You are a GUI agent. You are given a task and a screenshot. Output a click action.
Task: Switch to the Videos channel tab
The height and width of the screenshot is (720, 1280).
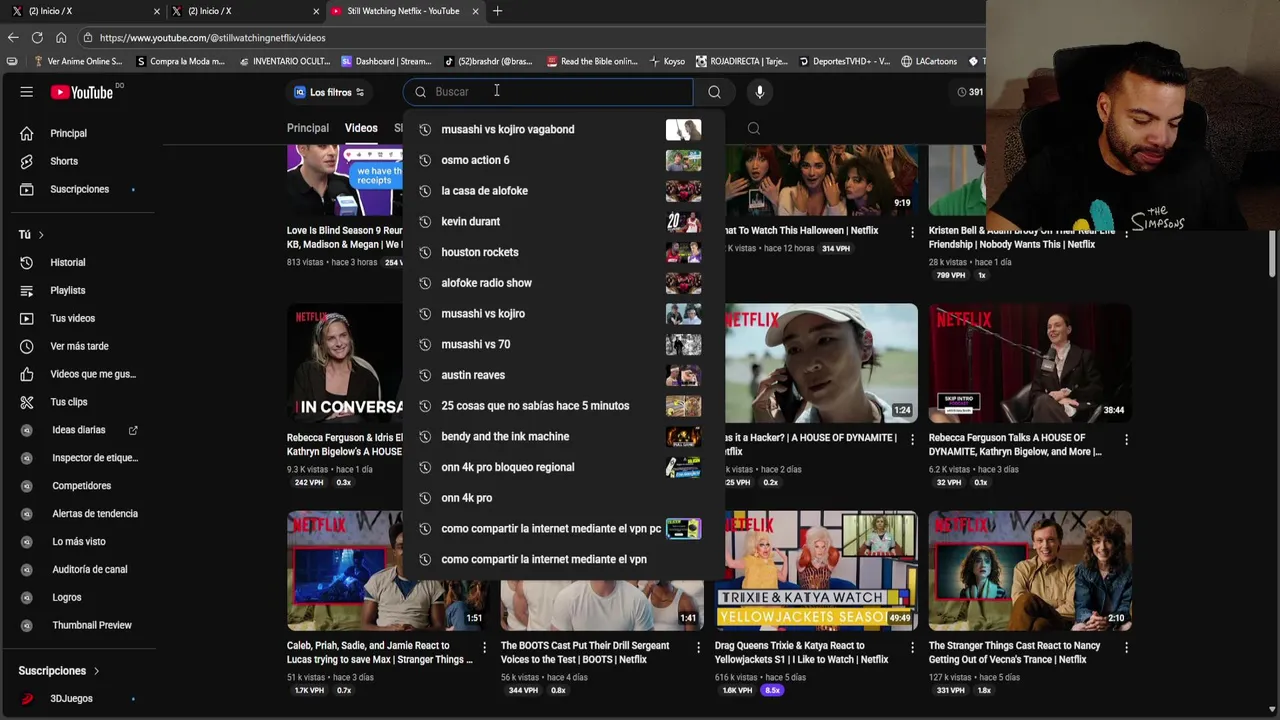click(x=361, y=128)
